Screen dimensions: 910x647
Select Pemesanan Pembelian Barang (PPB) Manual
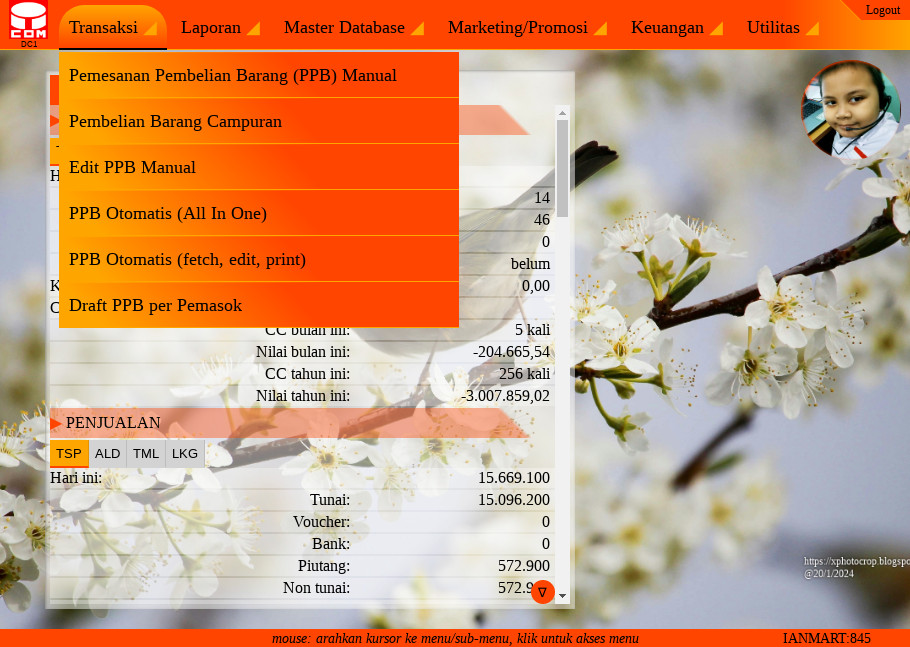(233, 75)
